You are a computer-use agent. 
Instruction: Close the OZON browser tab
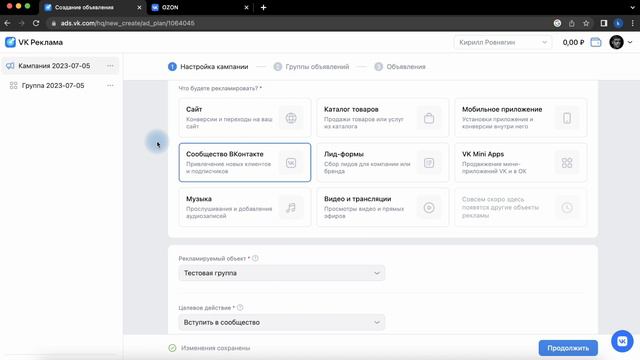pyautogui.click(x=246, y=7)
